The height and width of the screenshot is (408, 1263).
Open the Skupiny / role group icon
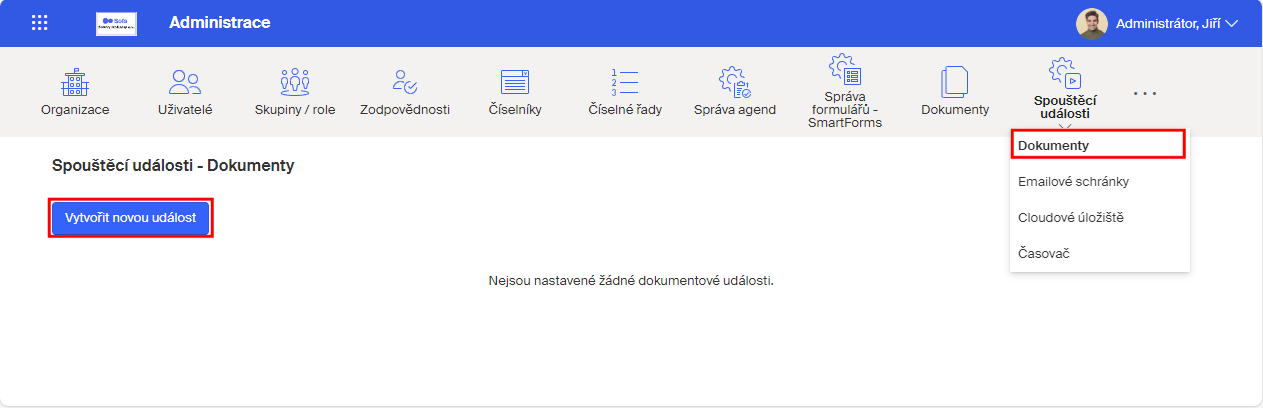click(x=295, y=82)
